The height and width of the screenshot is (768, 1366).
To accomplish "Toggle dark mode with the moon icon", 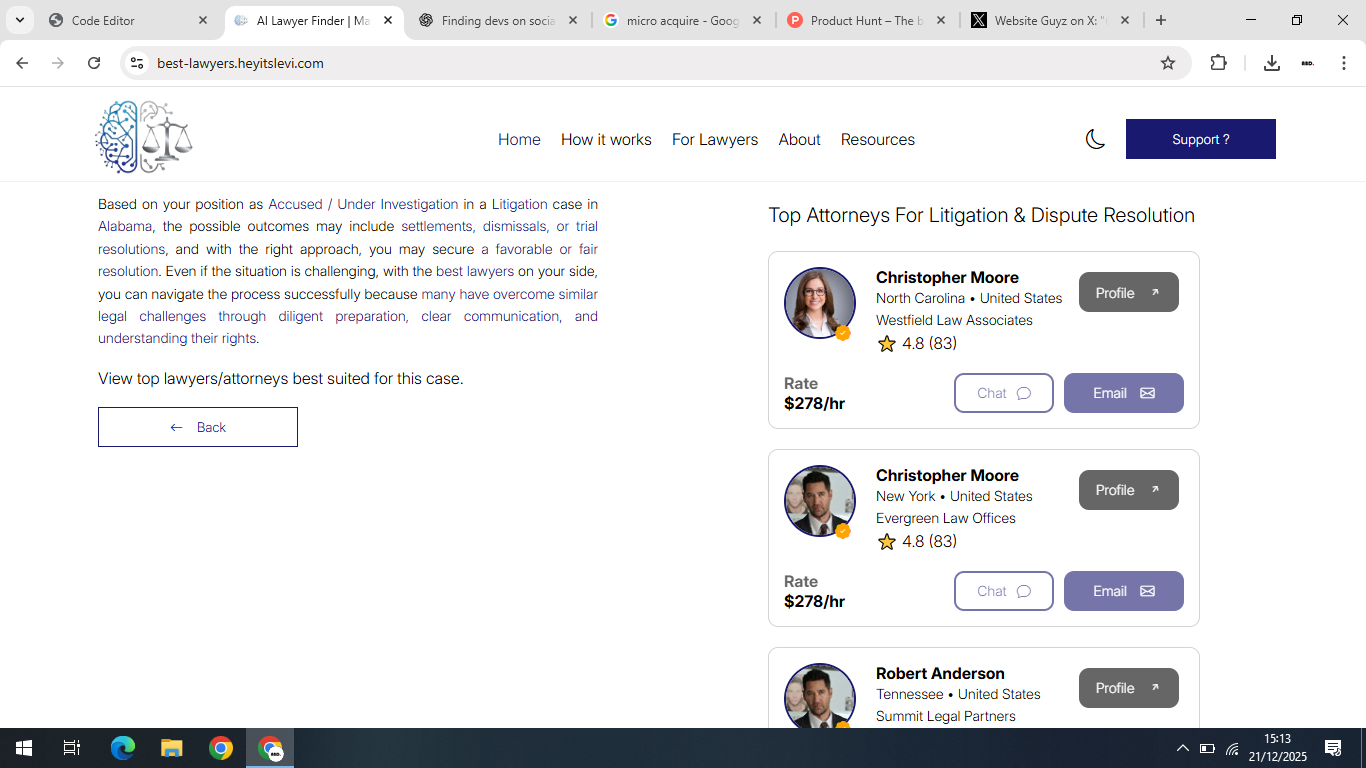I will pyautogui.click(x=1095, y=139).
